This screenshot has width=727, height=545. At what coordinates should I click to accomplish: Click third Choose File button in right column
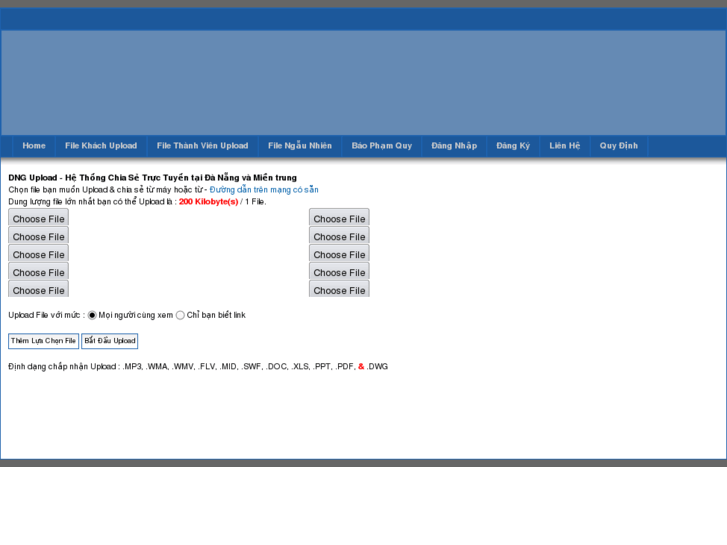[x=339, y=254]
